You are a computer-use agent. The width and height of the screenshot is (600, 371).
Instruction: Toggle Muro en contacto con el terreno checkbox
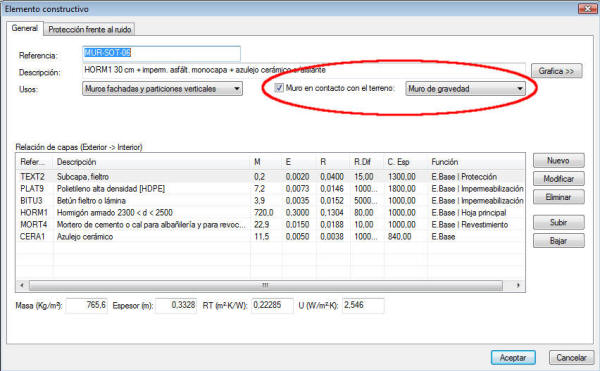pyautogui.click(x=279, y=88)
